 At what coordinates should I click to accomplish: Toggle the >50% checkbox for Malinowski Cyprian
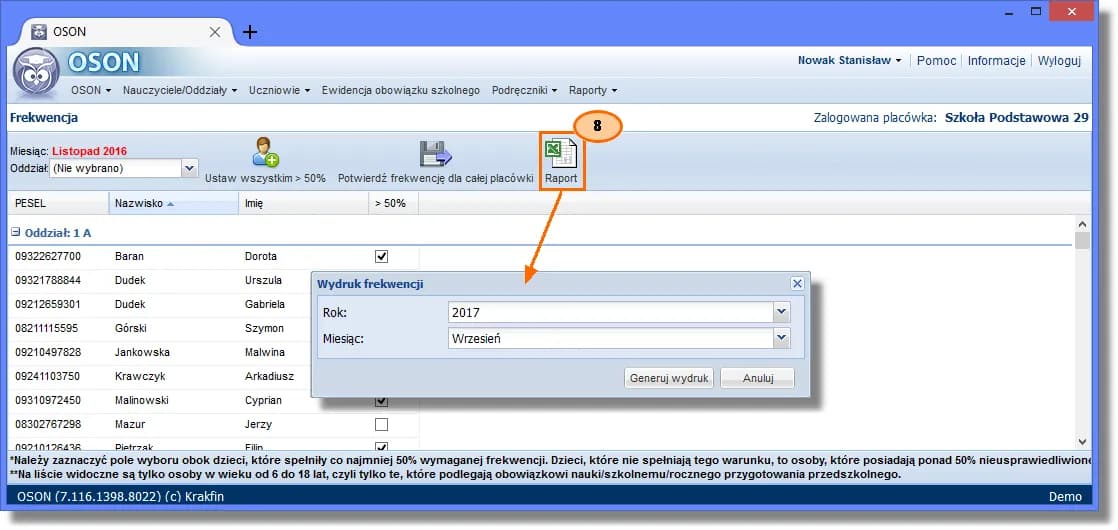click(x=381, y=400)
